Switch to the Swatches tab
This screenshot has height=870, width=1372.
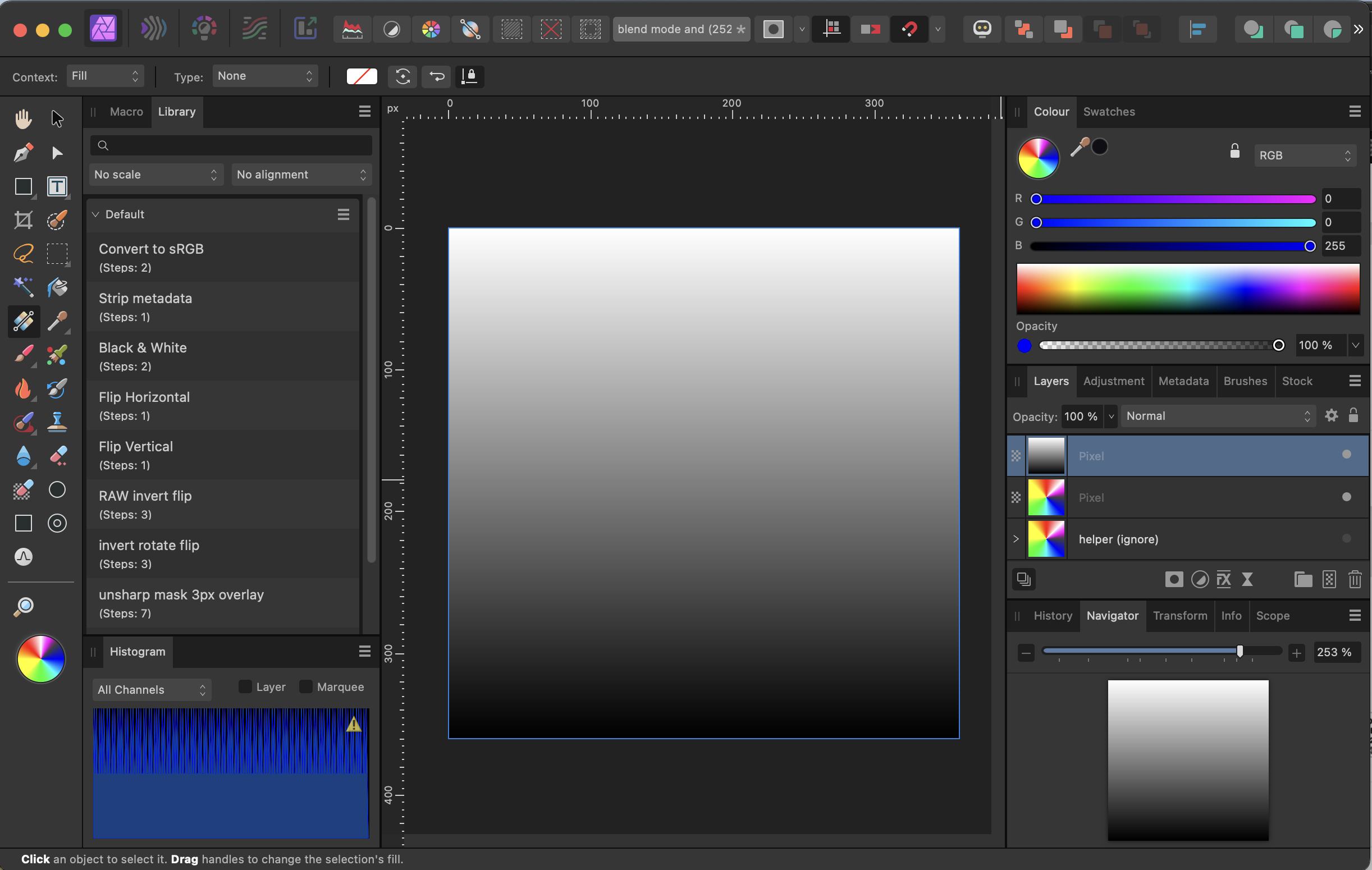click(x=1108, y=111)
